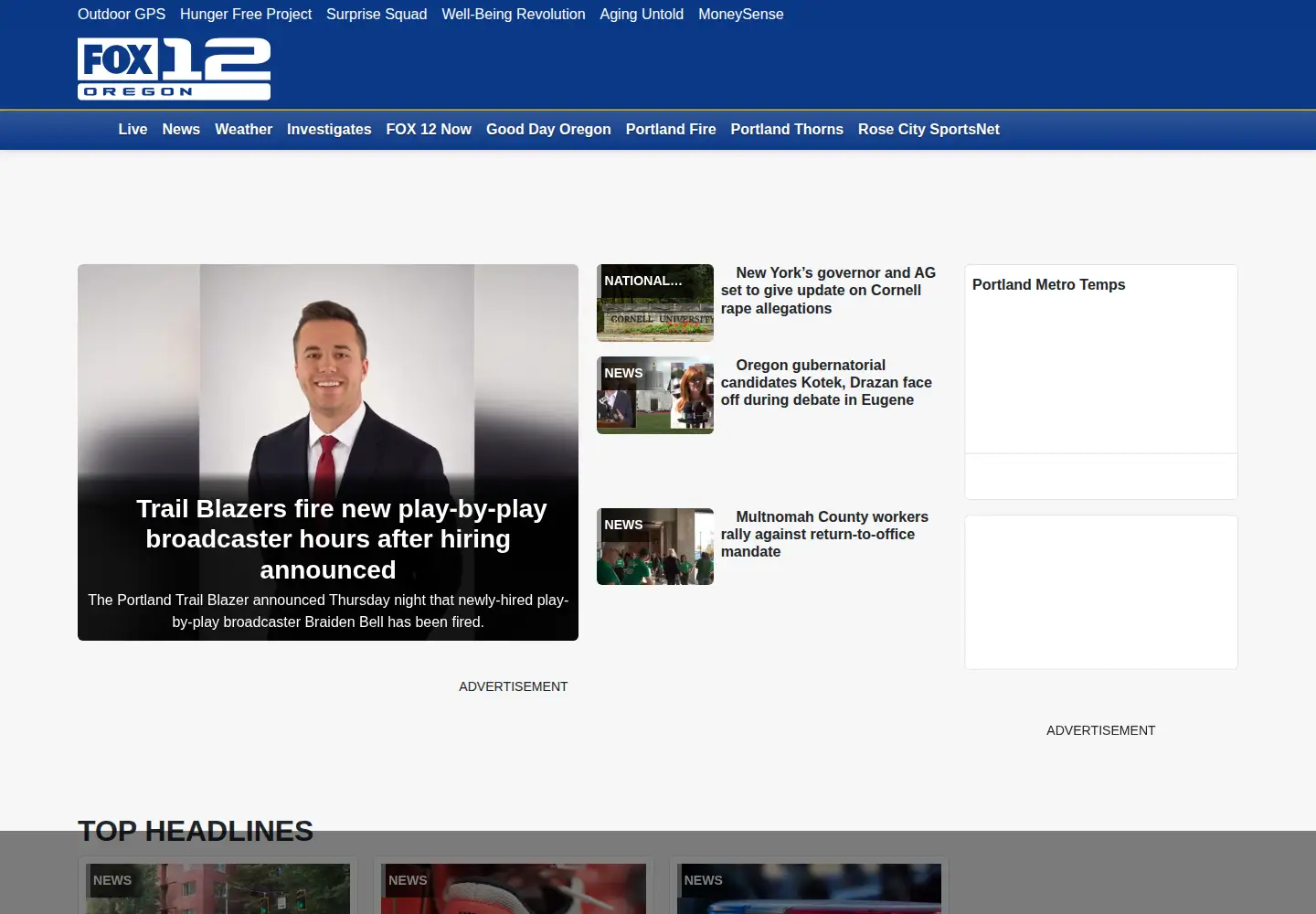
Task: Select the Aging Untold link
Action: [x=642, y=14]
